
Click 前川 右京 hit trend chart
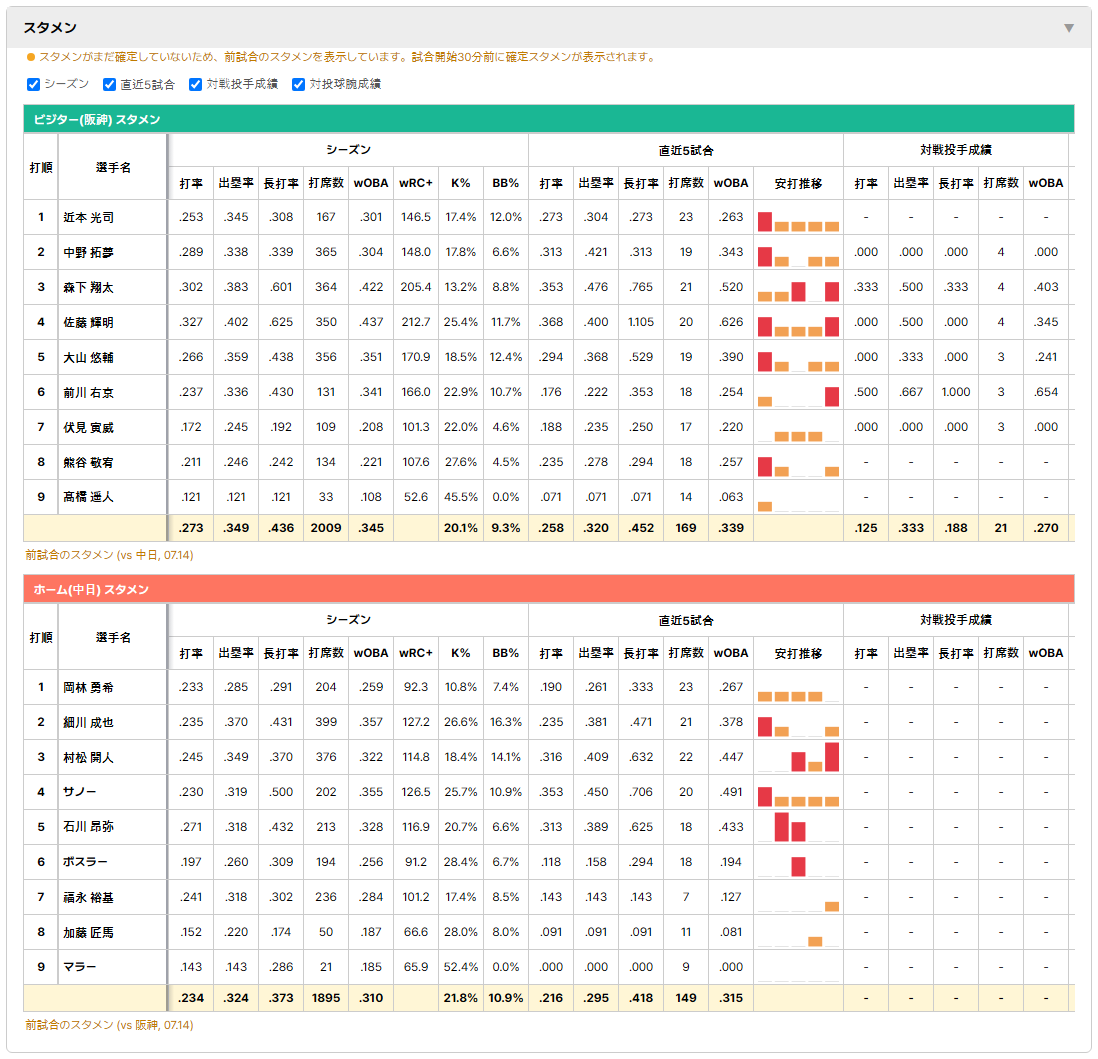798,396
